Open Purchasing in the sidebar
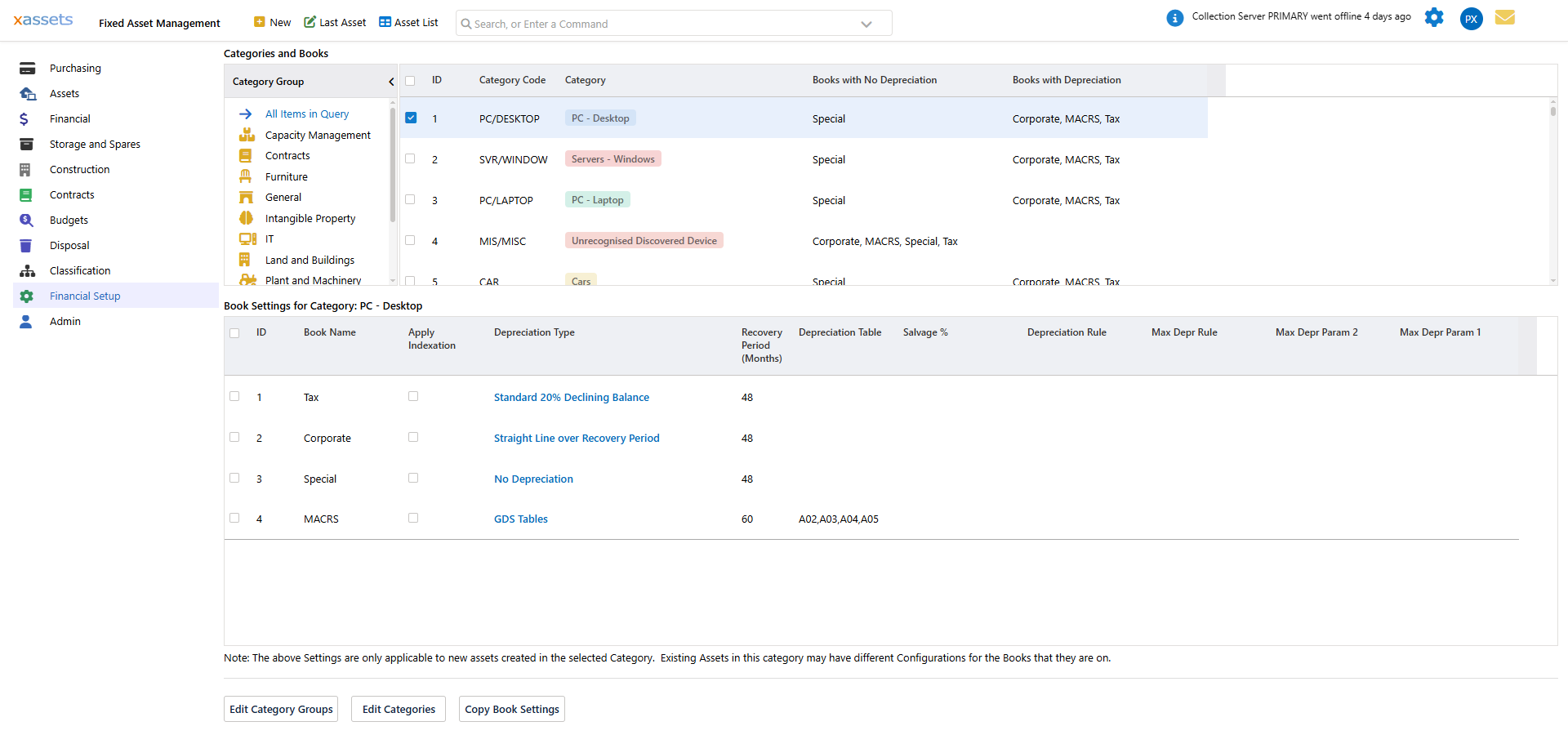Viewport: 1568px width, 744px height. 75,69
